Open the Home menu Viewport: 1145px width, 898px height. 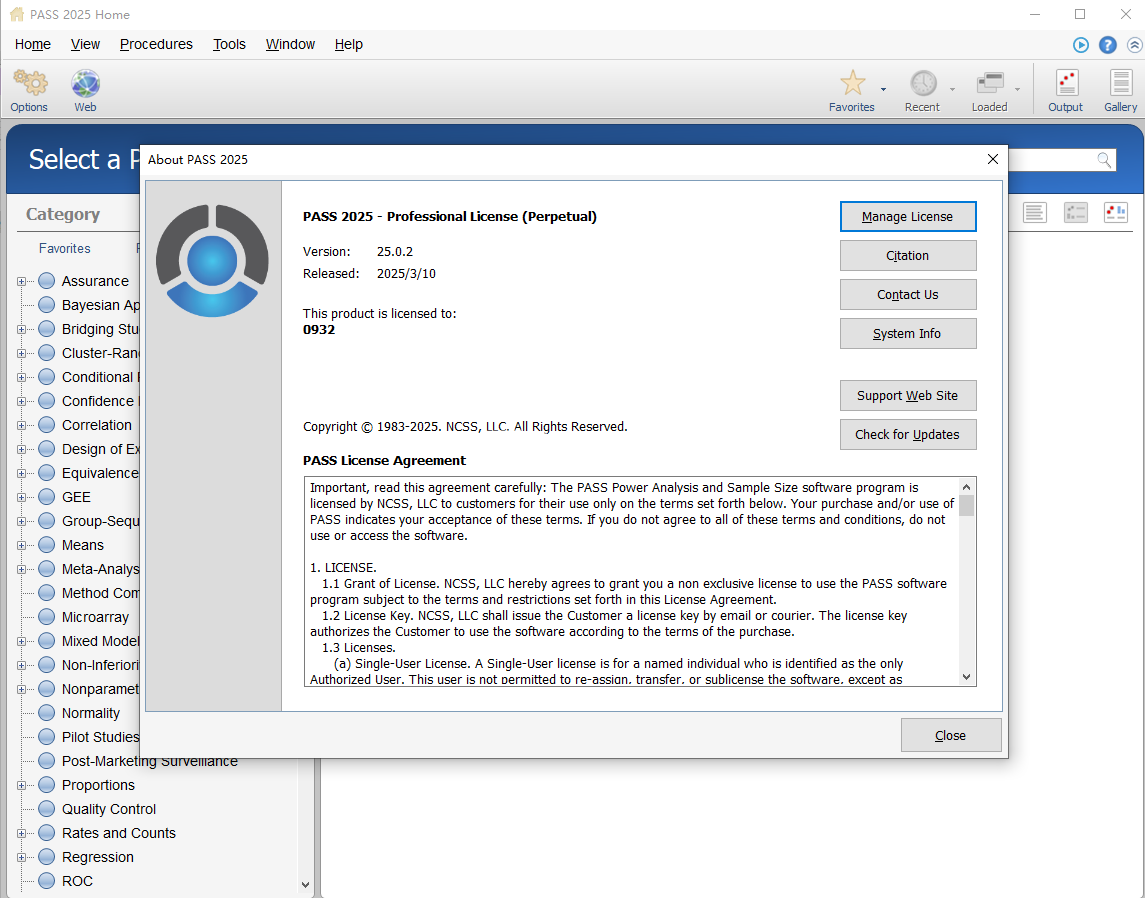[33, 45]
